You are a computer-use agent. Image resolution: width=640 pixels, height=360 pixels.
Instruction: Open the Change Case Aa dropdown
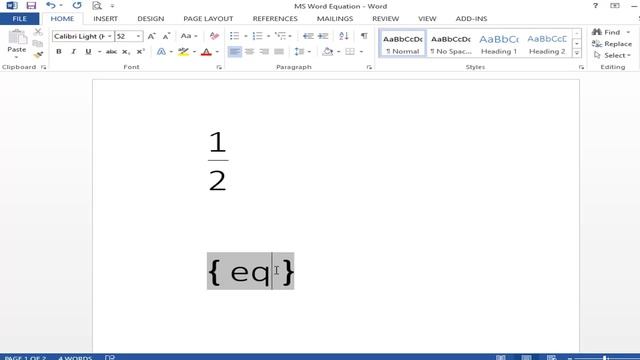click(x=189, y=36)
